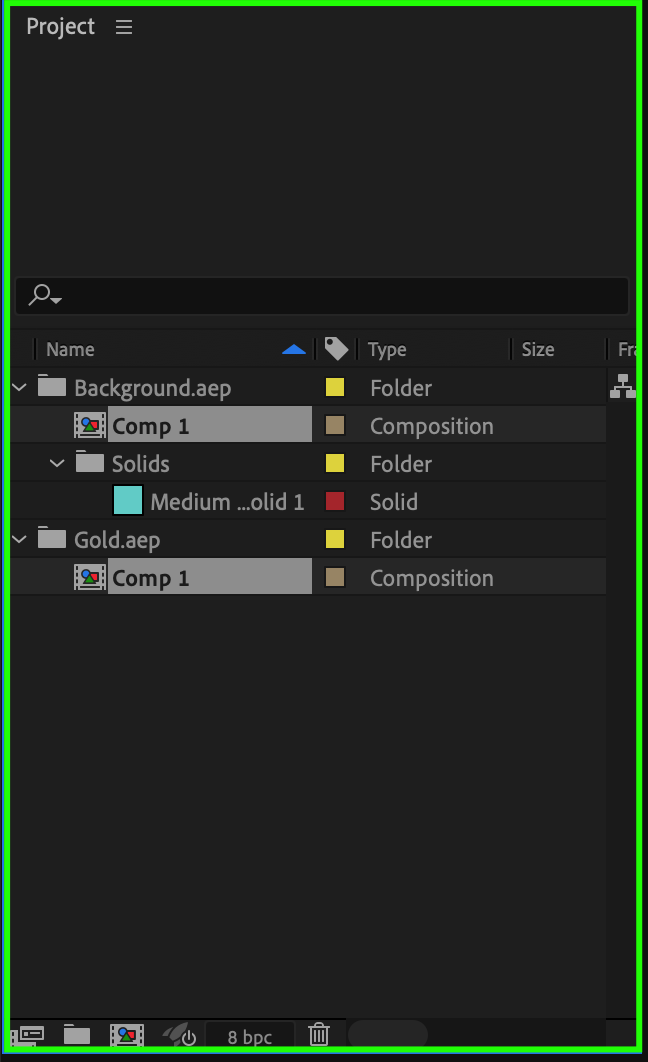Select the Medium solid thumbnail
The height and width of the screenshot is (1062, 648).
pyautogui.click(x=128, y=501)
